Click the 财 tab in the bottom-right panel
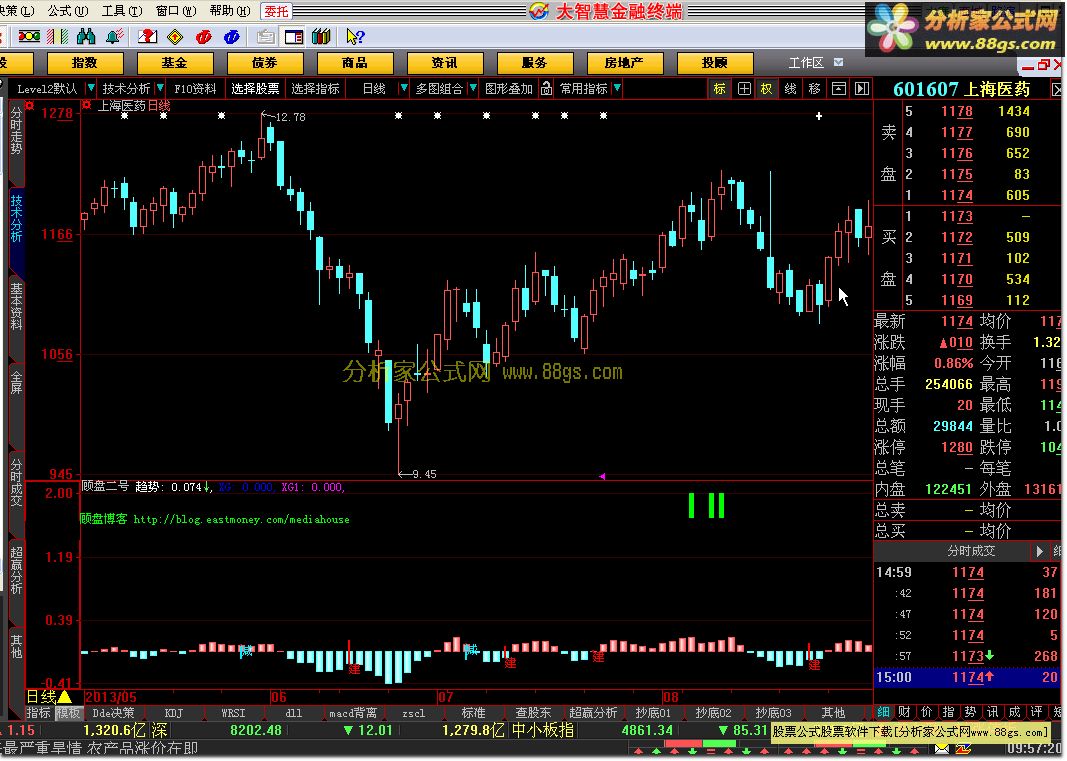1067x761 pixels. click(904, 712)
